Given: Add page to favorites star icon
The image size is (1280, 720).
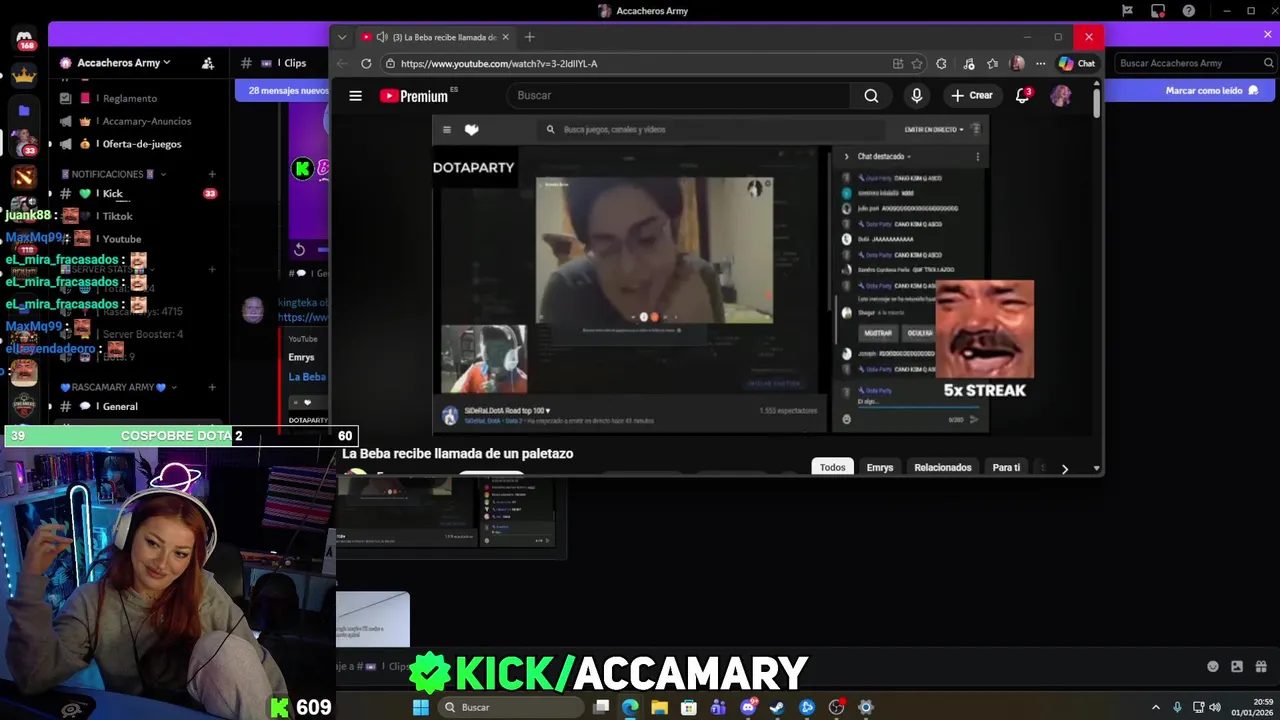Looking at the screenshot, I should [x=917, y=63].
